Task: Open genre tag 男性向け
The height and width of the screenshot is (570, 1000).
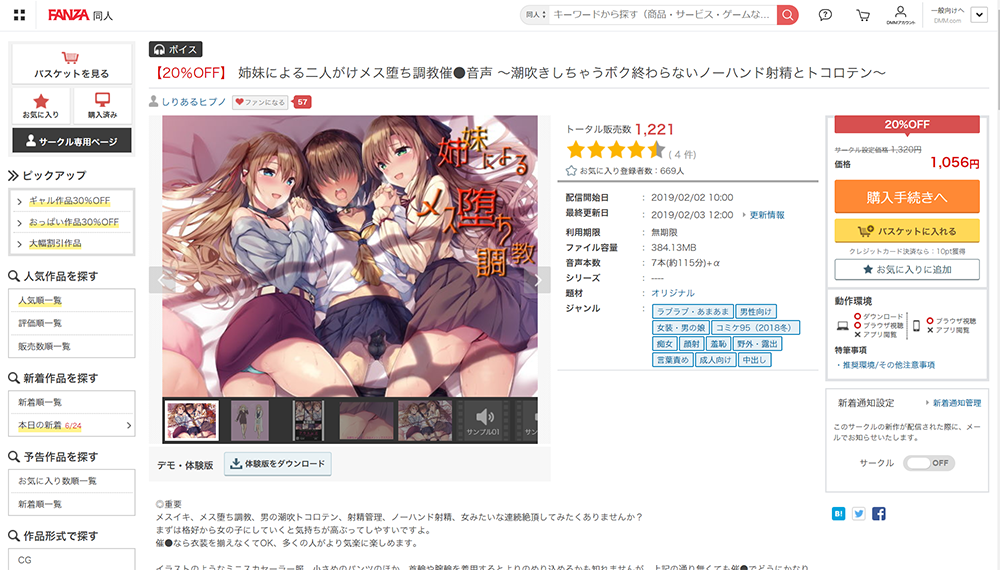Action: click(x=755, y=311)
